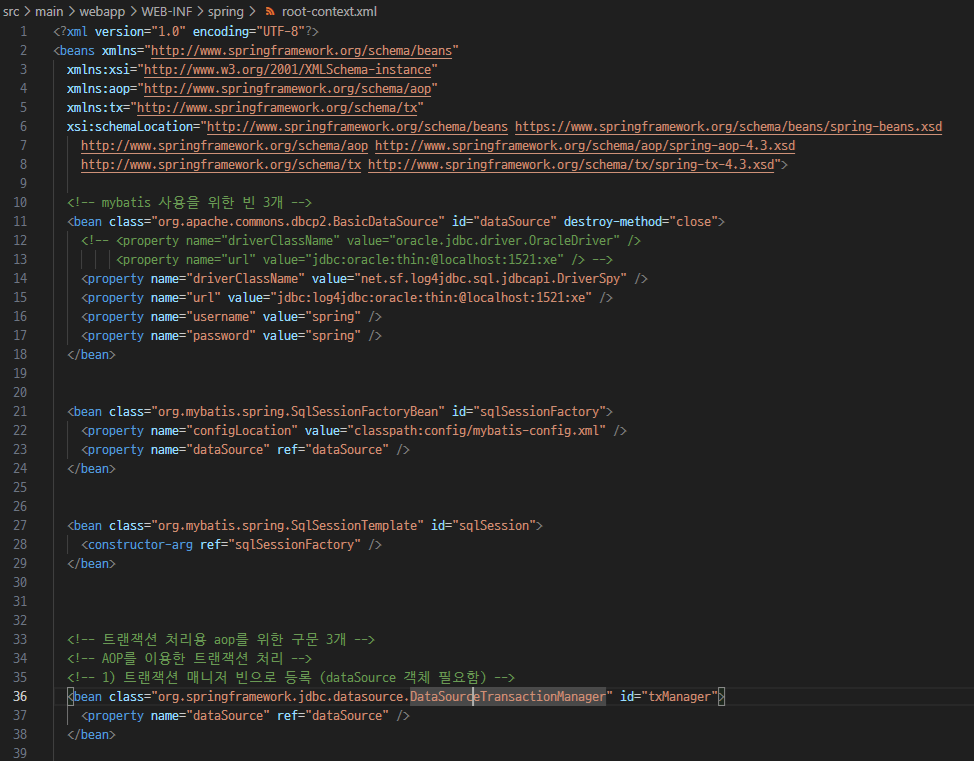974x761 pixels.
Task: Open the 'webapp' breadcrumb segment
Action: 102,11
